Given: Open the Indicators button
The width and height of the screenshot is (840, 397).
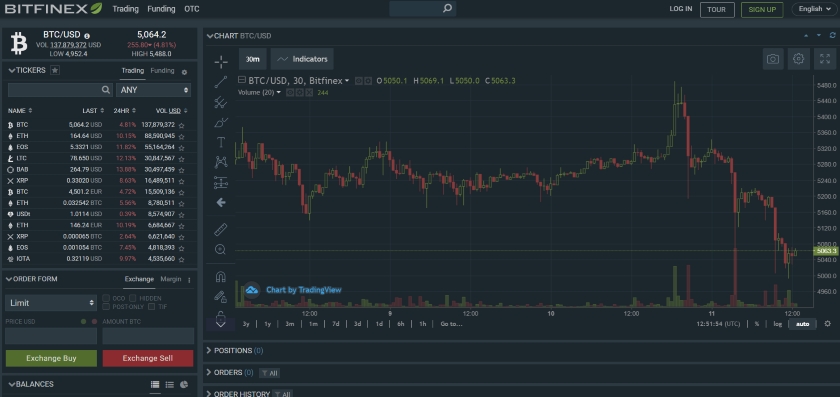Looking at the screenshot, I should click(302, 59).
